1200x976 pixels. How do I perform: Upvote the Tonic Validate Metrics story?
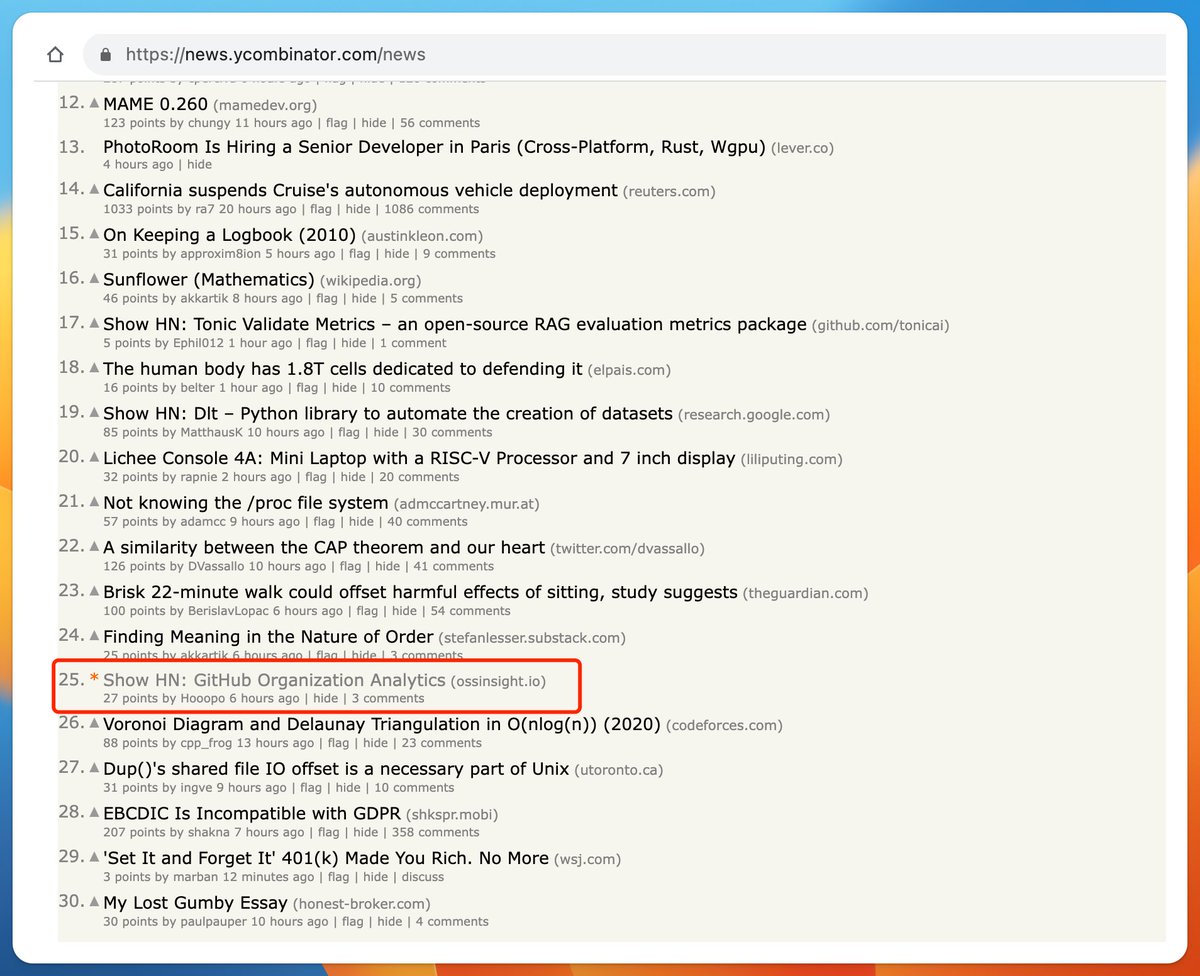(94, 323)
